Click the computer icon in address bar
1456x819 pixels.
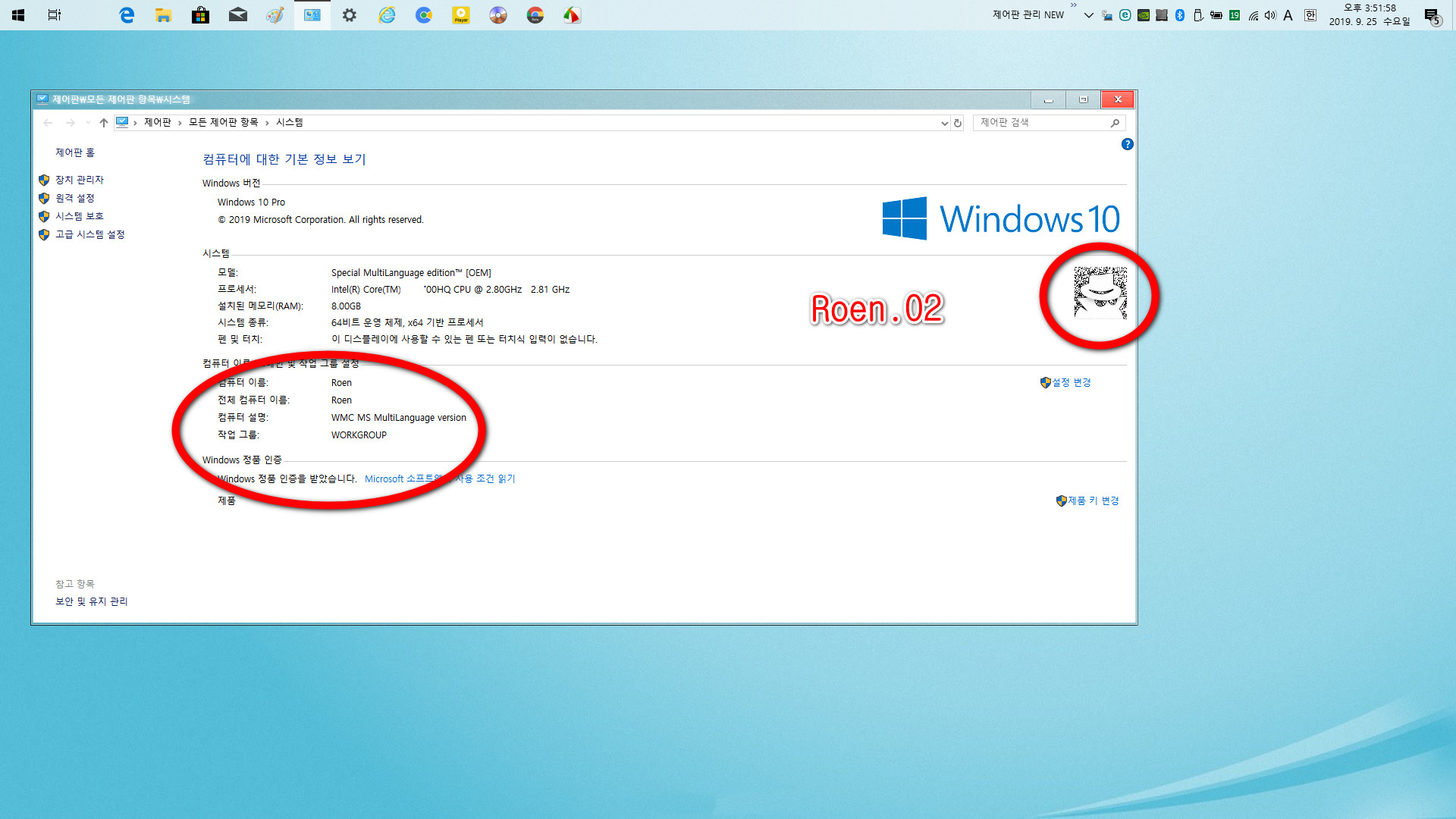(122, 122)
